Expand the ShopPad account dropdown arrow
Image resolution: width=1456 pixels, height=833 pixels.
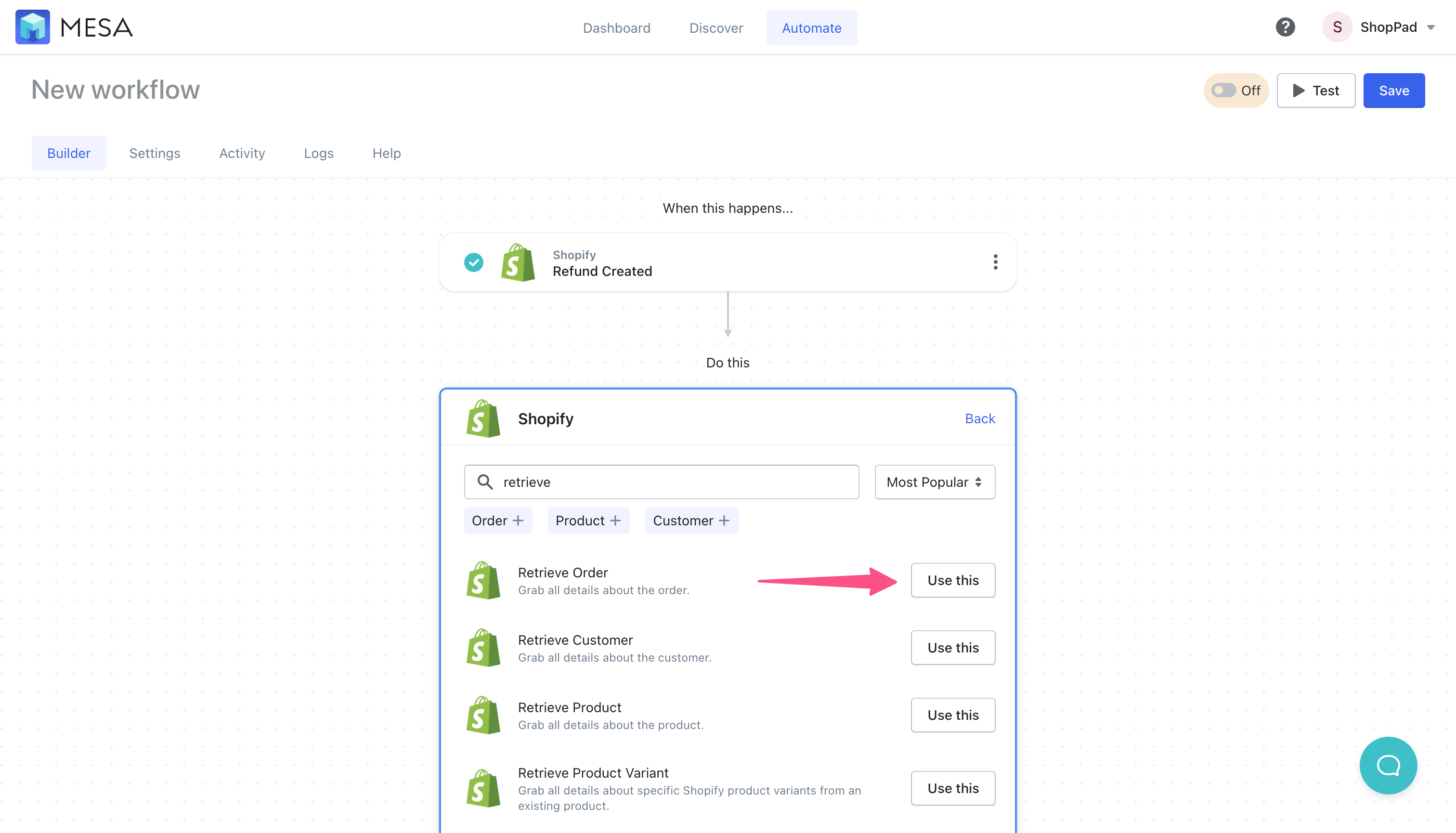tap(1431, 27)
